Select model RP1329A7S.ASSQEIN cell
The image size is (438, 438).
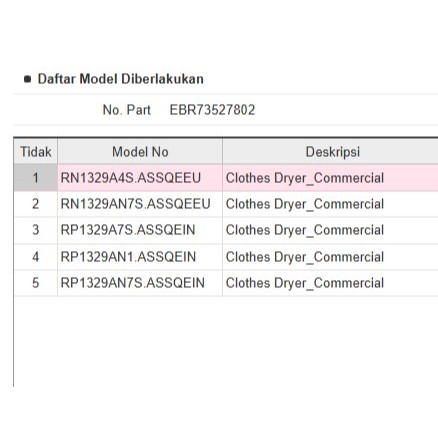[140, 230]
